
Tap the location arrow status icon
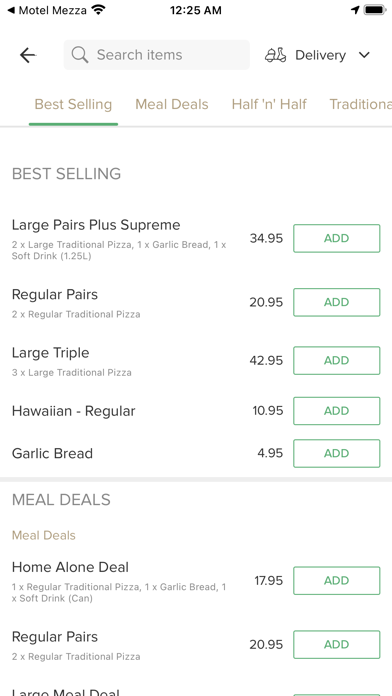(x=355, y=10)
